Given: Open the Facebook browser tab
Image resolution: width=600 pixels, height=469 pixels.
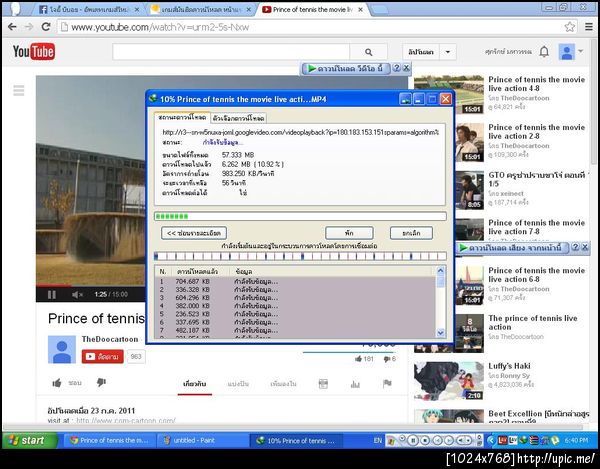Looking at the screenshot, I should coord(90,10).
